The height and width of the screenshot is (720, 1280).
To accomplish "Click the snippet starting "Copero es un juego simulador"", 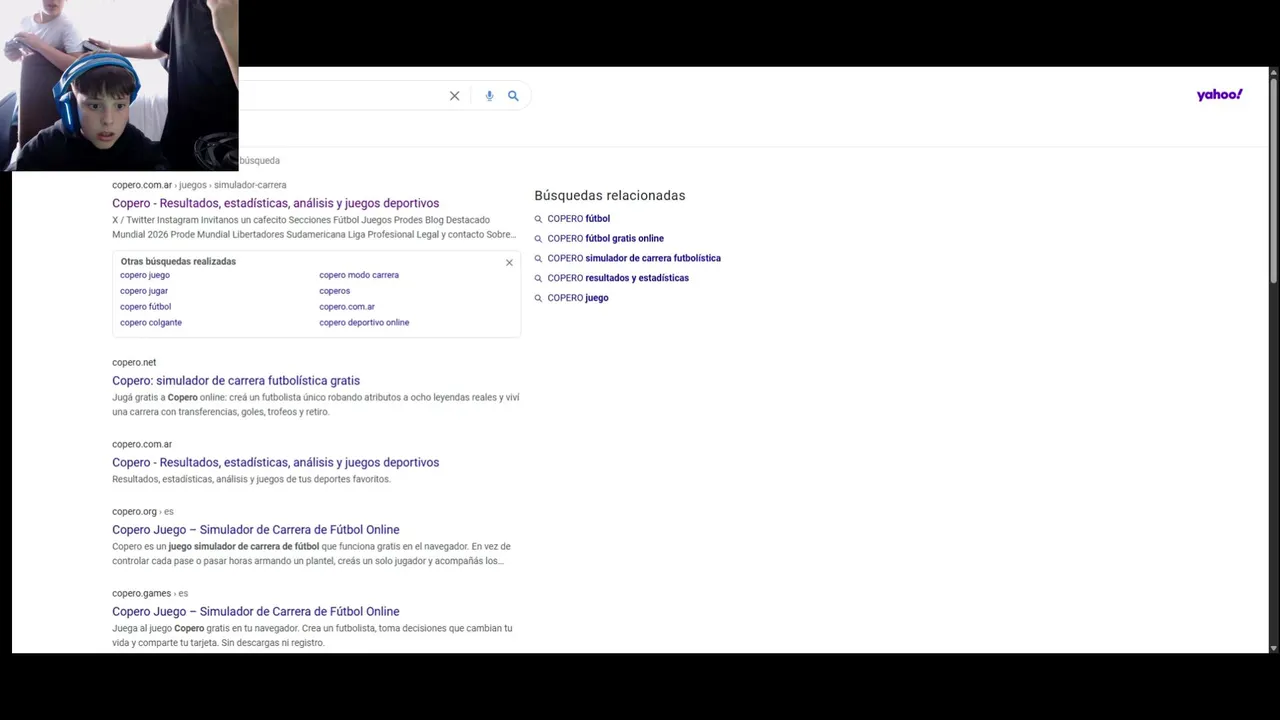I will [311, 554].
